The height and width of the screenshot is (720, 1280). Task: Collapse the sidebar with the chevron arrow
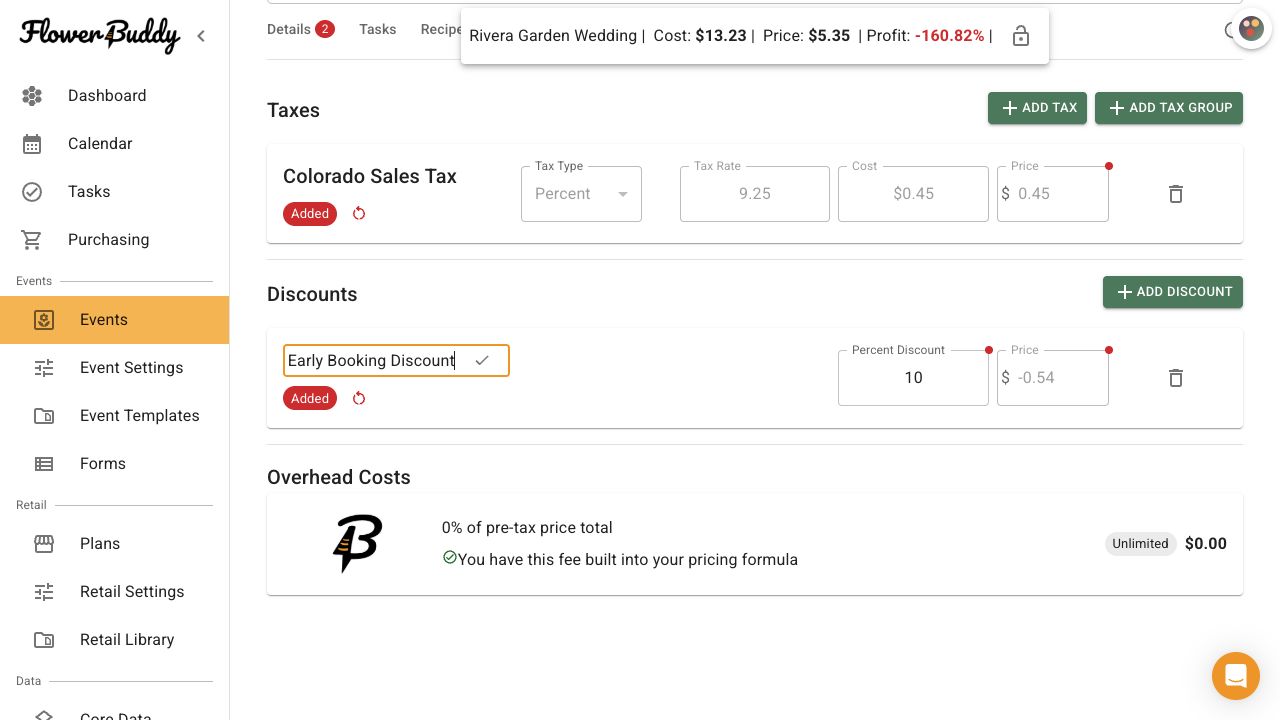[201, 36]
